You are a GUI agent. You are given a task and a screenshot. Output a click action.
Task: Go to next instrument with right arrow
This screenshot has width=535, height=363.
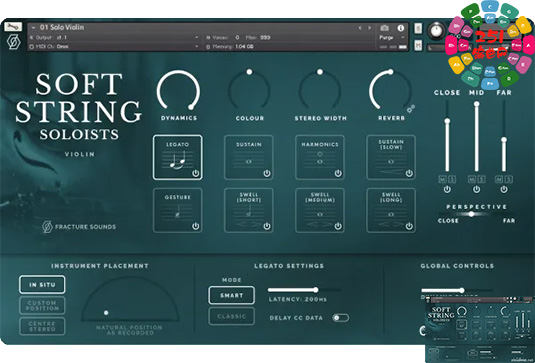[x=370, y=28]
